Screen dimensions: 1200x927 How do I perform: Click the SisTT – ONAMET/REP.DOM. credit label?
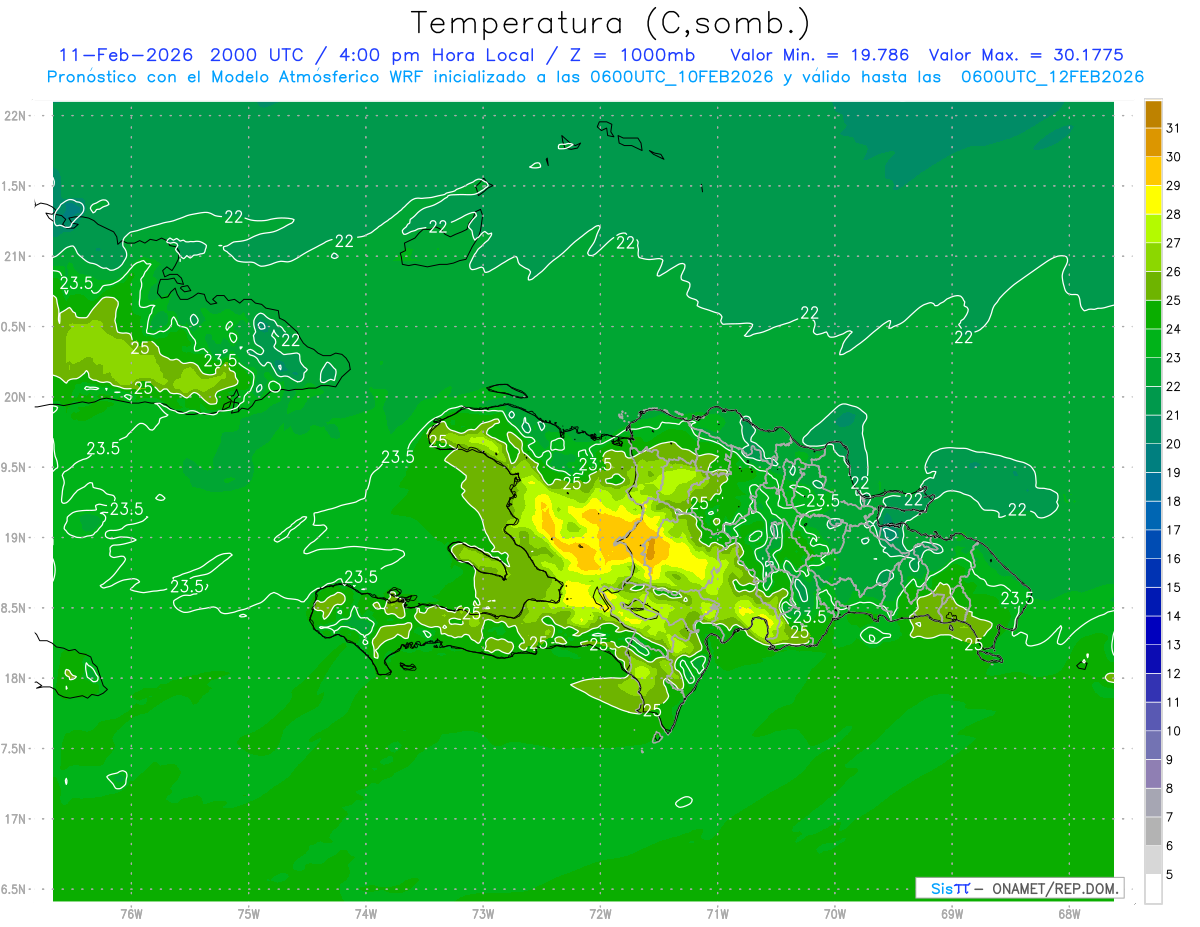(1019, 888)
